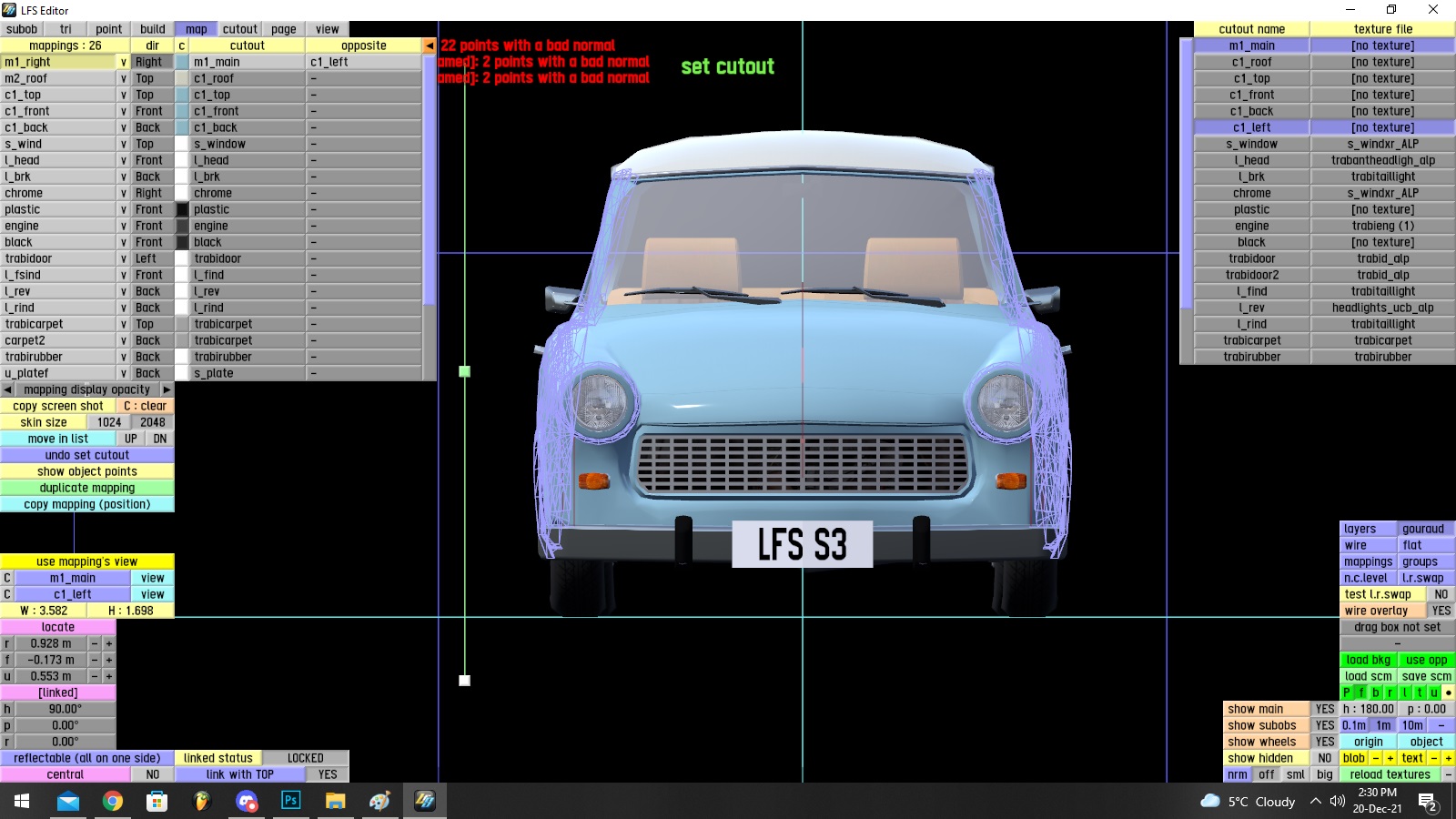Open Photoshop from the taskbar

point(291,801)
